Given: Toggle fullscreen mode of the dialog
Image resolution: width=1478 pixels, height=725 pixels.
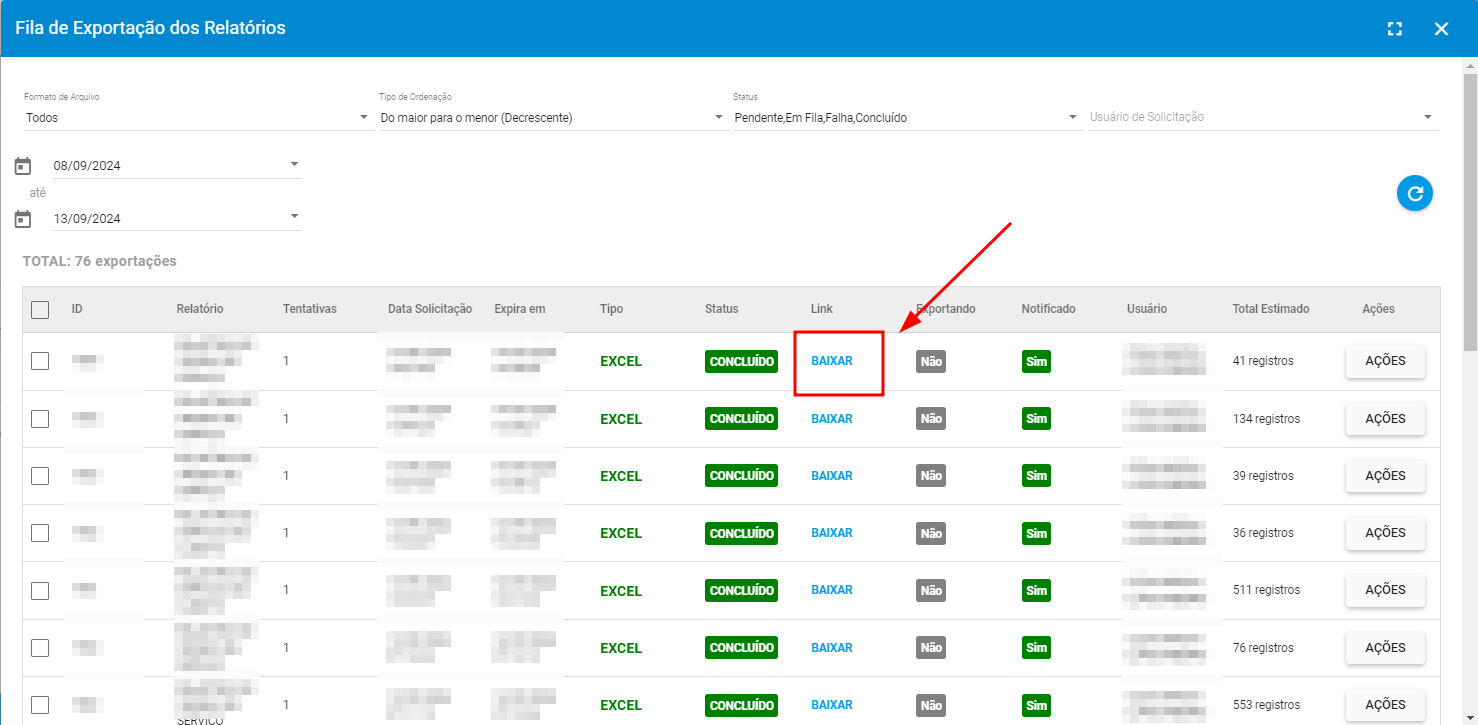Looking at the screenshot, I should pos(1395,29).
